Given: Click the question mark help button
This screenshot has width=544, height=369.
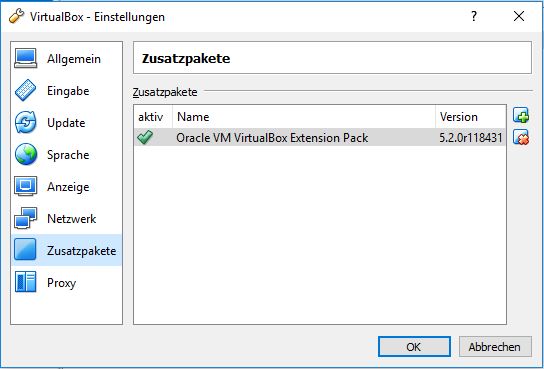Looking at the screenshot, I should click(x=474, y=16).
